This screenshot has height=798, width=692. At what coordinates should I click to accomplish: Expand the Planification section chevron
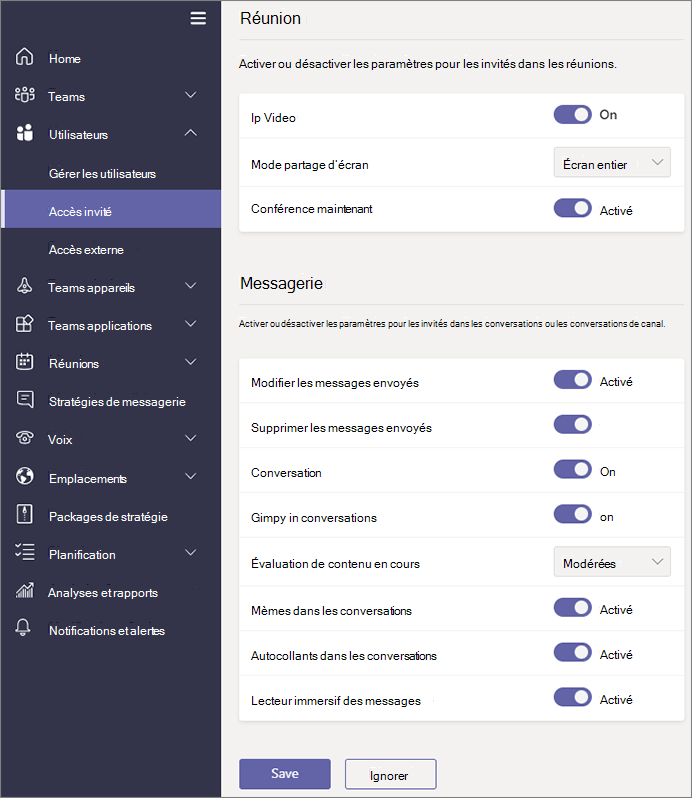click(x=191, y=553)
